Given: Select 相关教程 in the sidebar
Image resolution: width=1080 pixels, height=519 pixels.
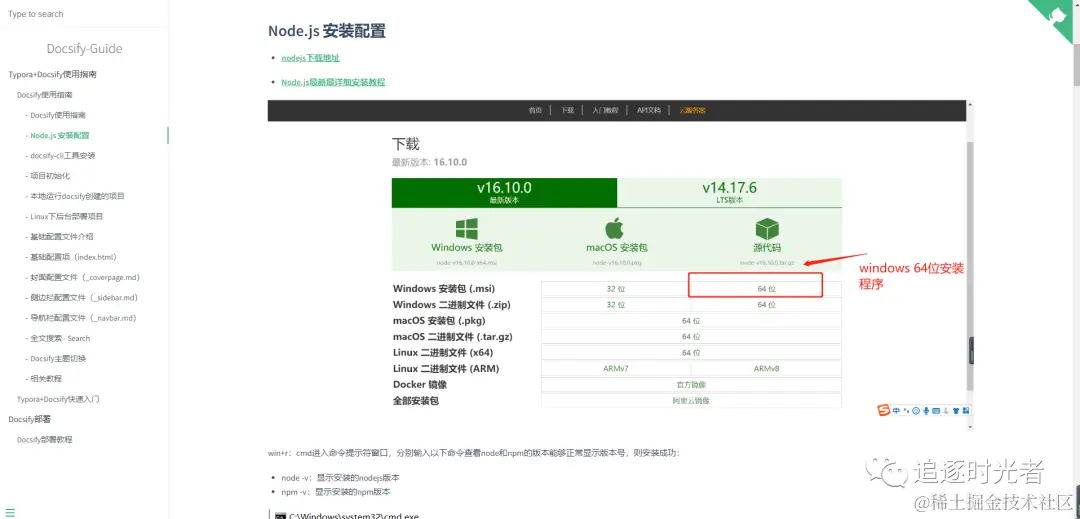Looking at the screenshot, I should [x=47, y=379].
